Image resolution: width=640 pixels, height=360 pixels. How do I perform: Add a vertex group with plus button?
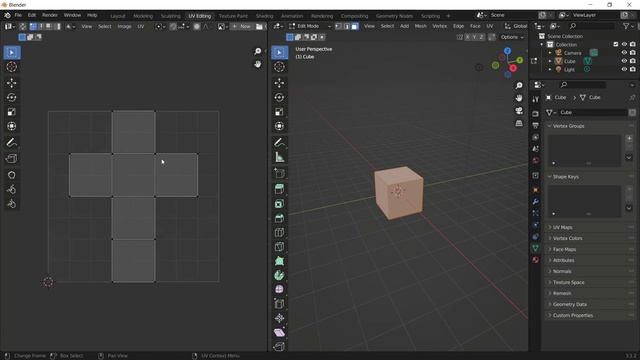point(629,139)
